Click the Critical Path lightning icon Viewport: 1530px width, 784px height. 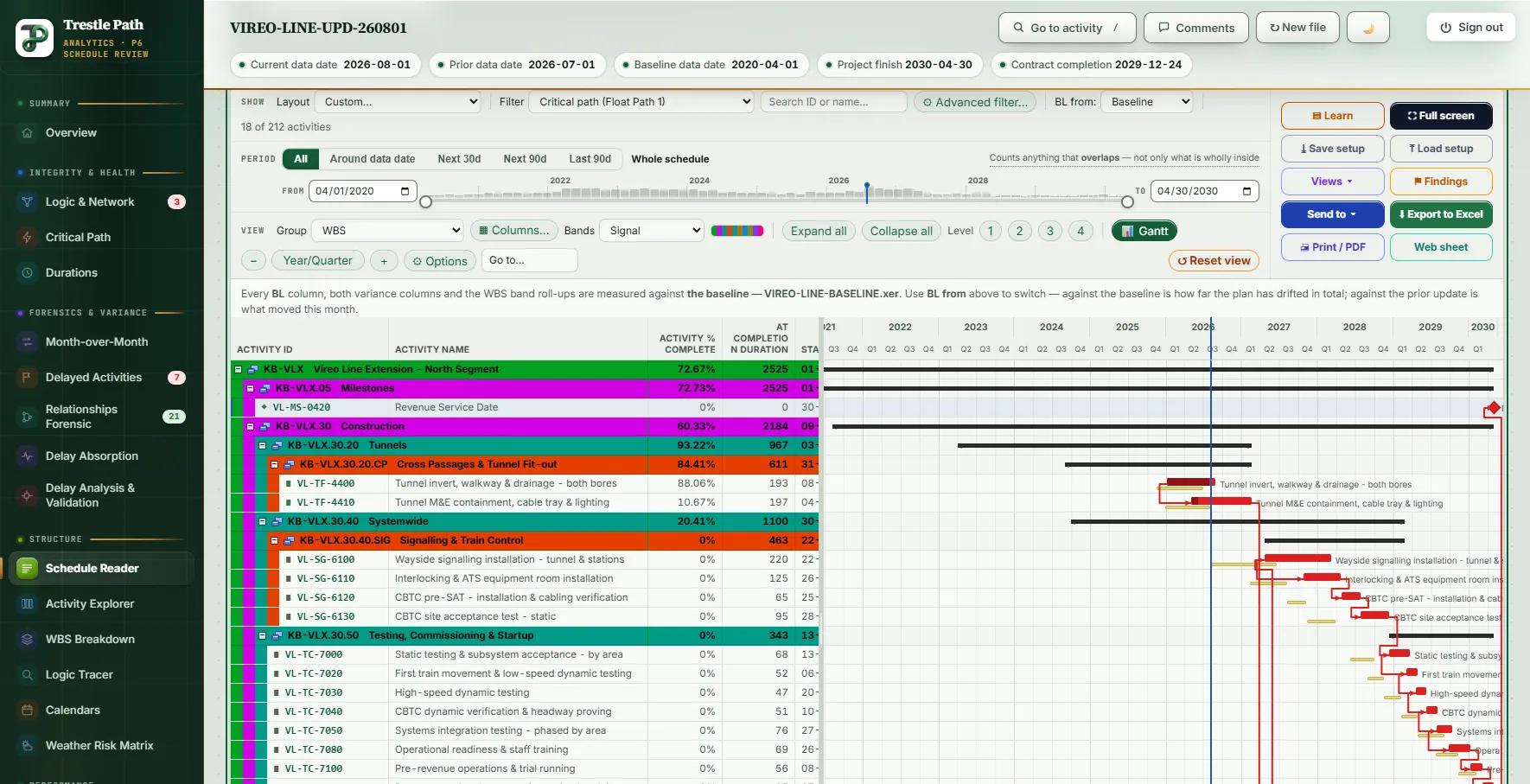pos(28,238)
